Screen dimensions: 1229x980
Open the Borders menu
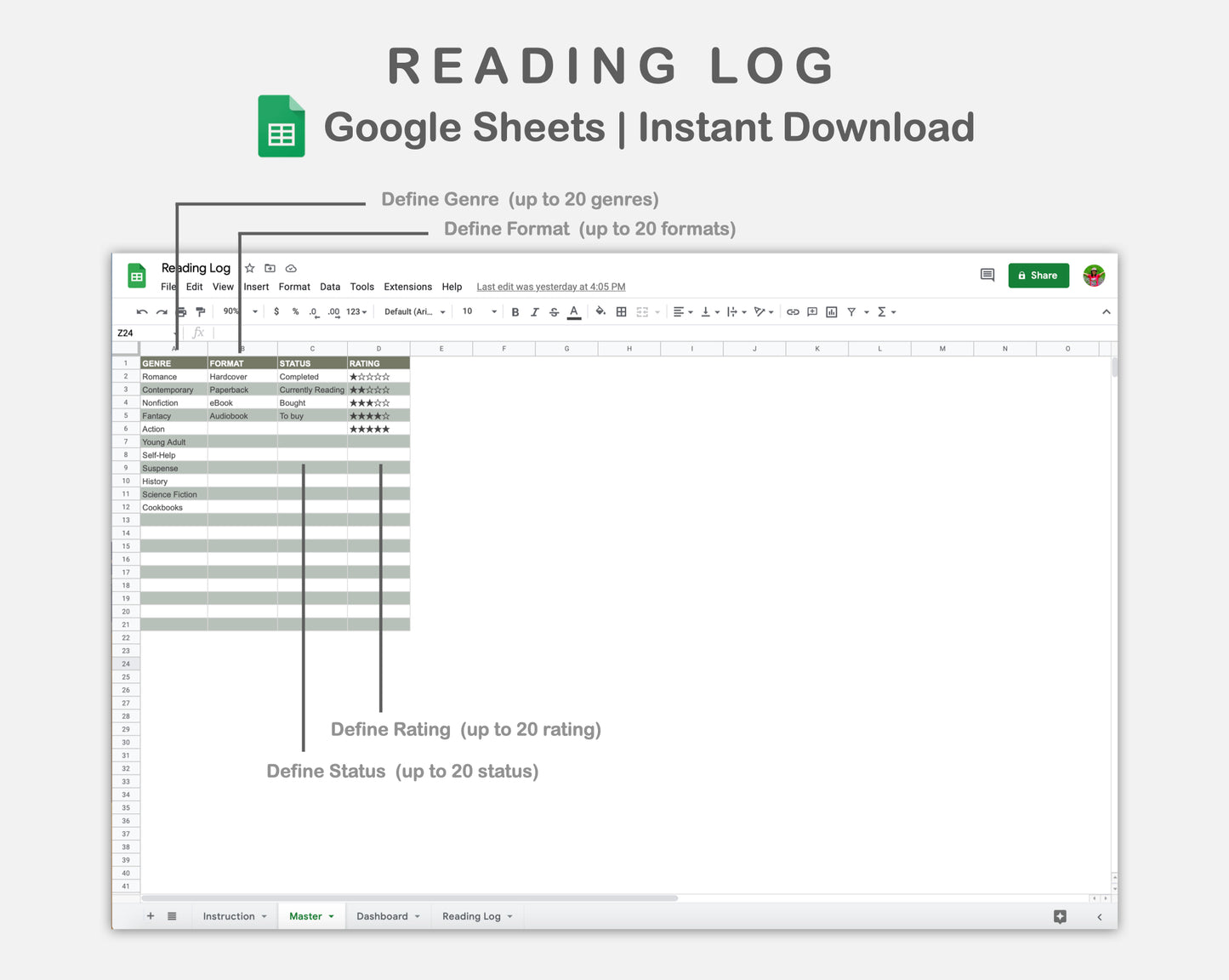(x=622, y=311)
